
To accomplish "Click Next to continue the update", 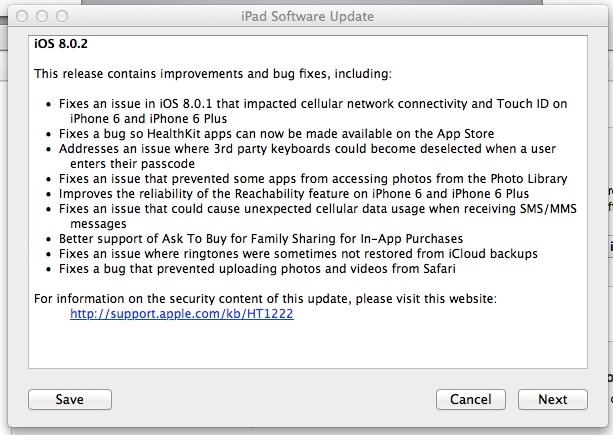I will click(x=552, y=399).
